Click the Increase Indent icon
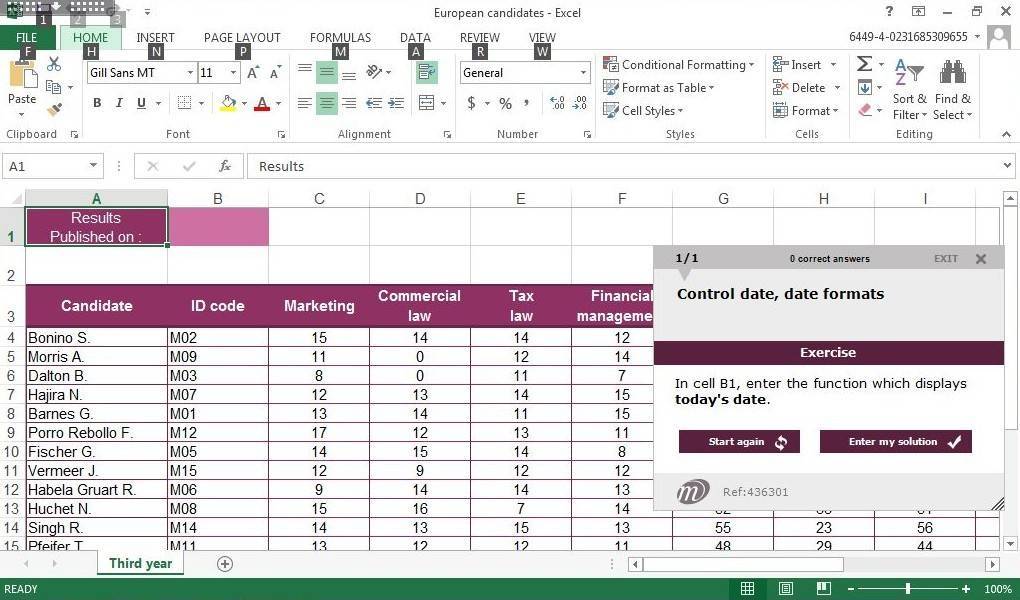The width and height of the screenshot is (1020, 600). click(396, 103)
